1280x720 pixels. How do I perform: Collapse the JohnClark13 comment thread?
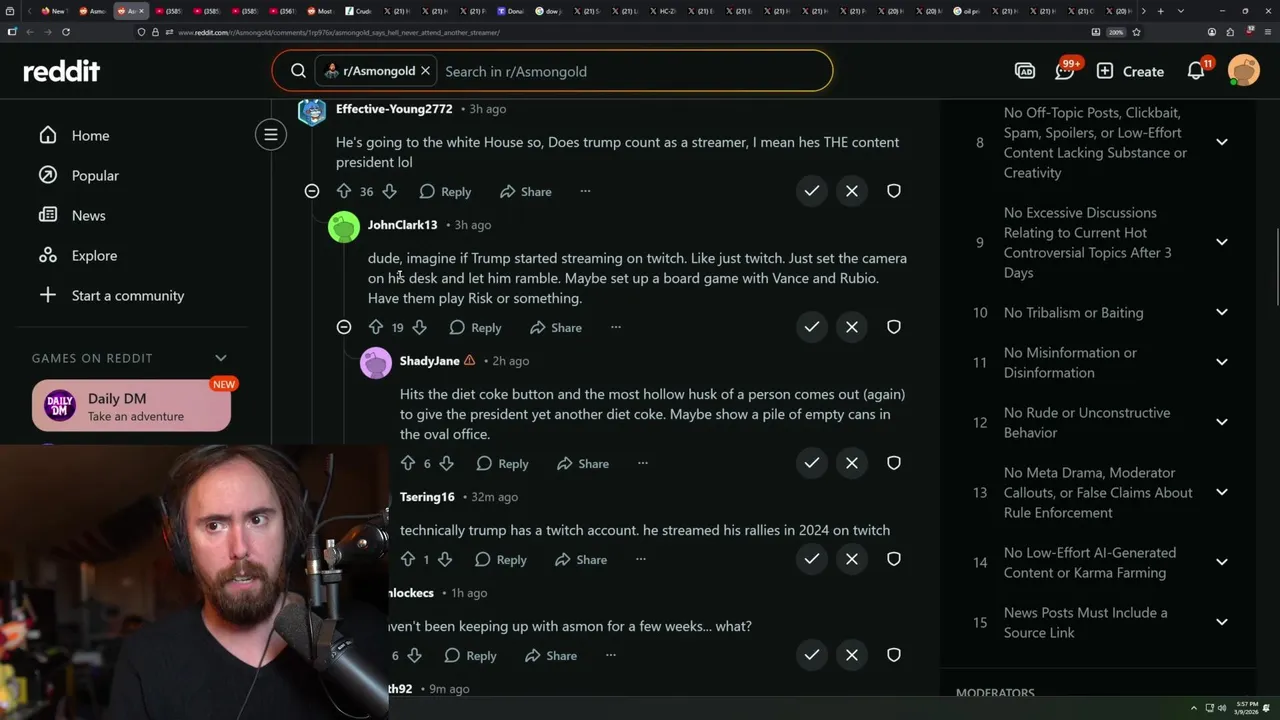click(x=344, y=327)
